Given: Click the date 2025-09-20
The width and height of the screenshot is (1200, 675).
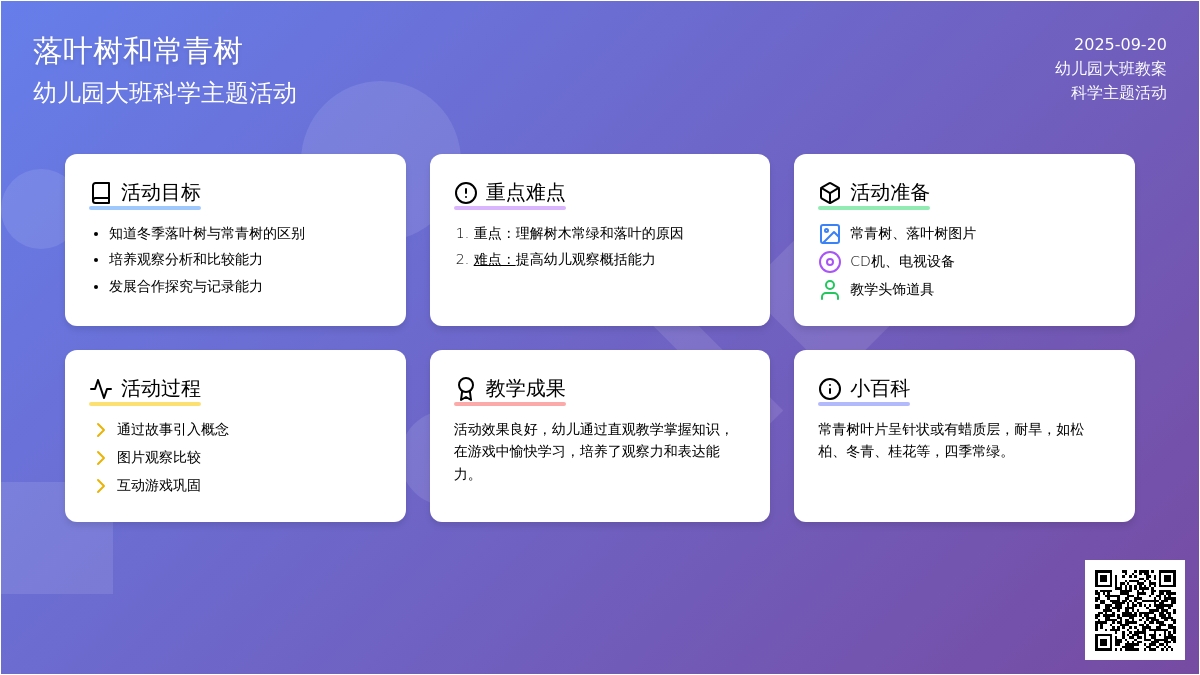Looking at the screenshot, I should [1120, 45].
